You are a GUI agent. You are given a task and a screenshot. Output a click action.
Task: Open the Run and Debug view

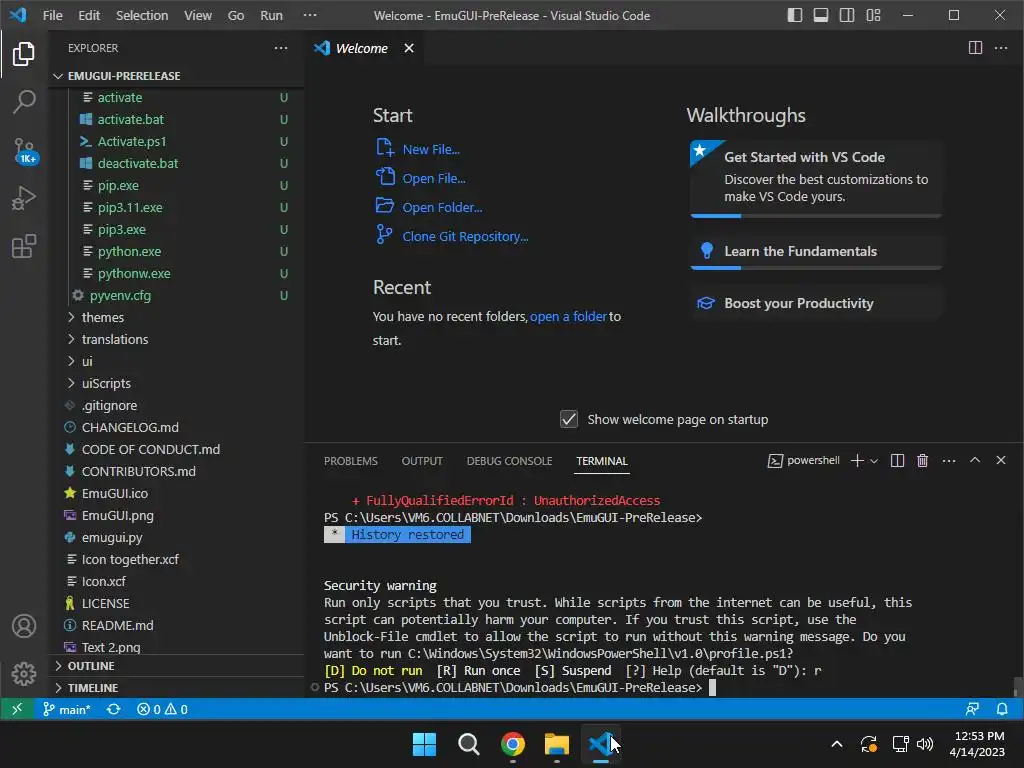[24, 198]
